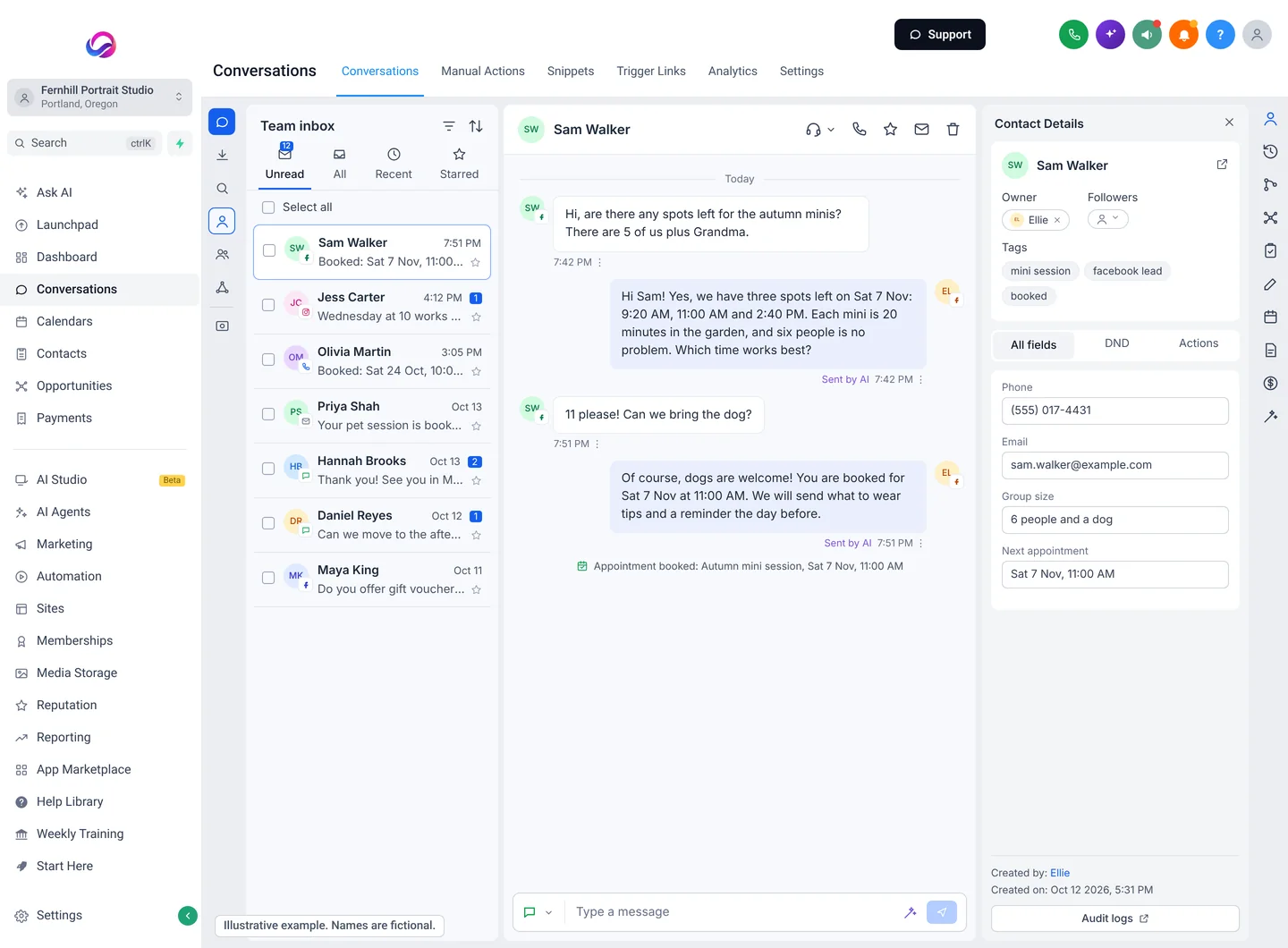Open notifications bell icon

[x=1183, y=35]
